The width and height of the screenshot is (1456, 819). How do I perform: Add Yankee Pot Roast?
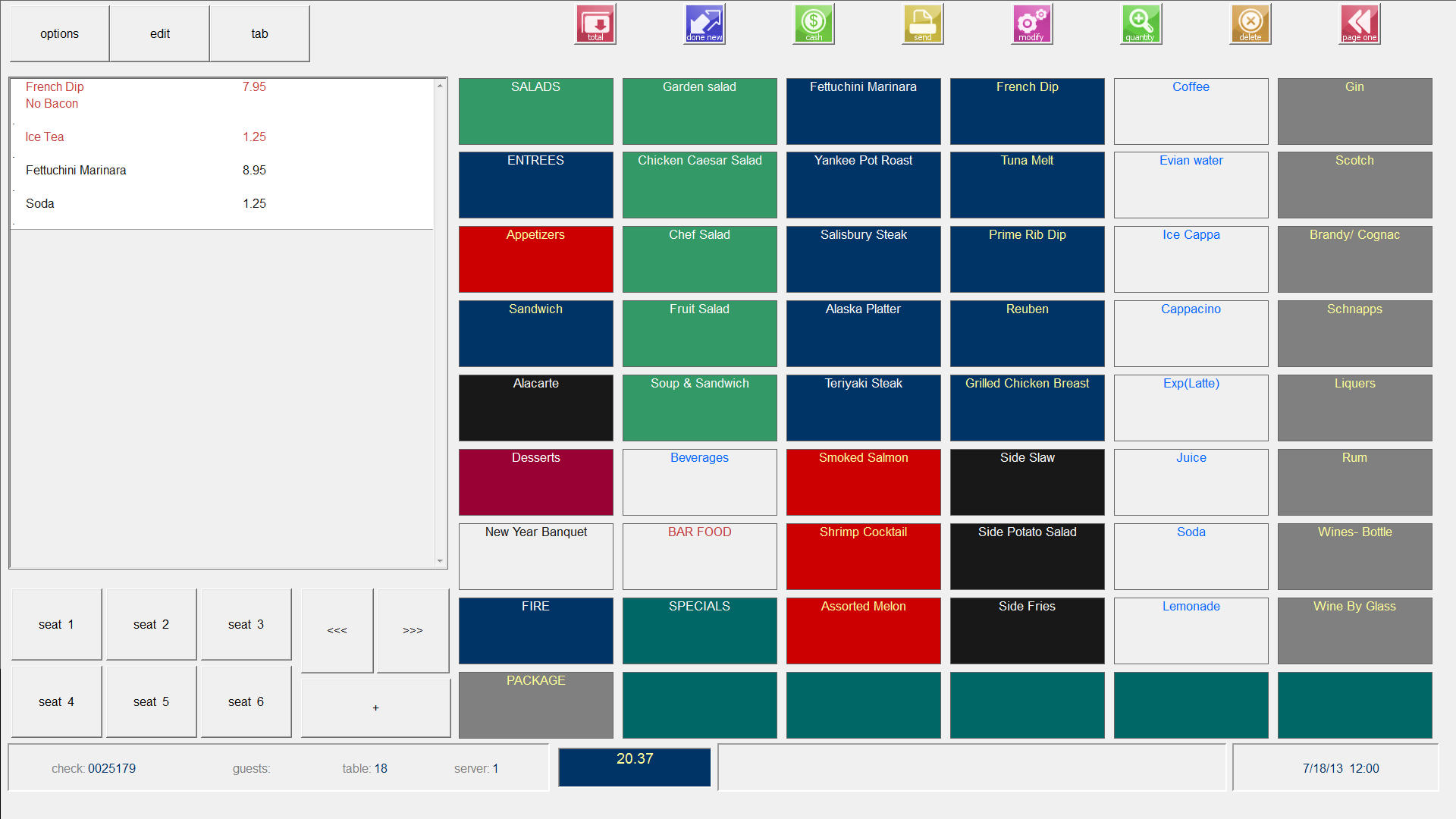pos(864,185)
